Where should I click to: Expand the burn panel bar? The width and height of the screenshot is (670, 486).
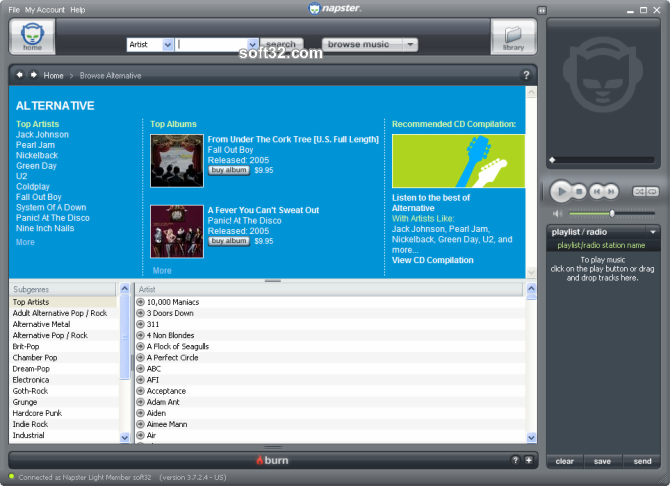(x=273, y=460)
